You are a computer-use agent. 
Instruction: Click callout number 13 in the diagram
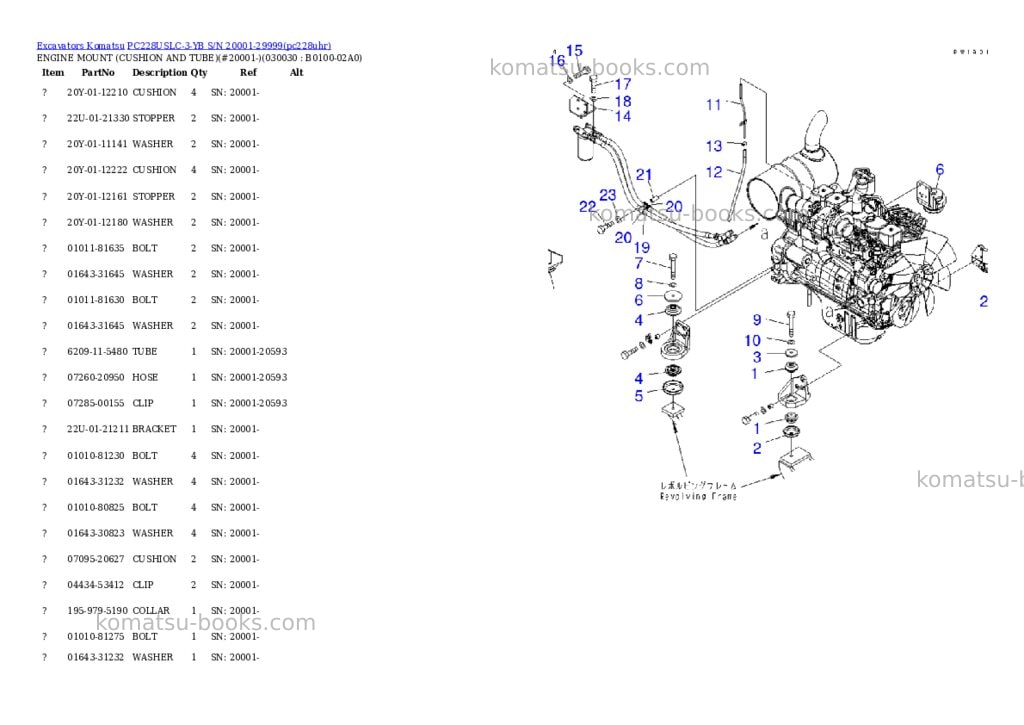click(714, 146)
